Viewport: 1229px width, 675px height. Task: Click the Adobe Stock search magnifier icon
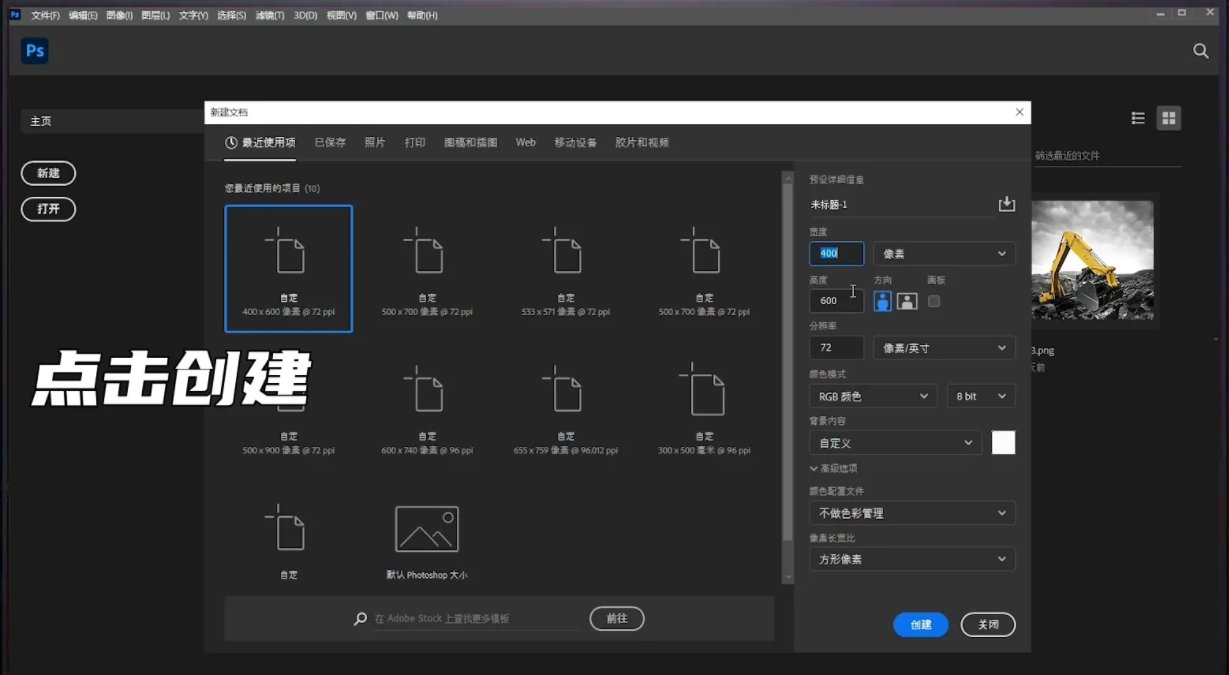(360, 618)
